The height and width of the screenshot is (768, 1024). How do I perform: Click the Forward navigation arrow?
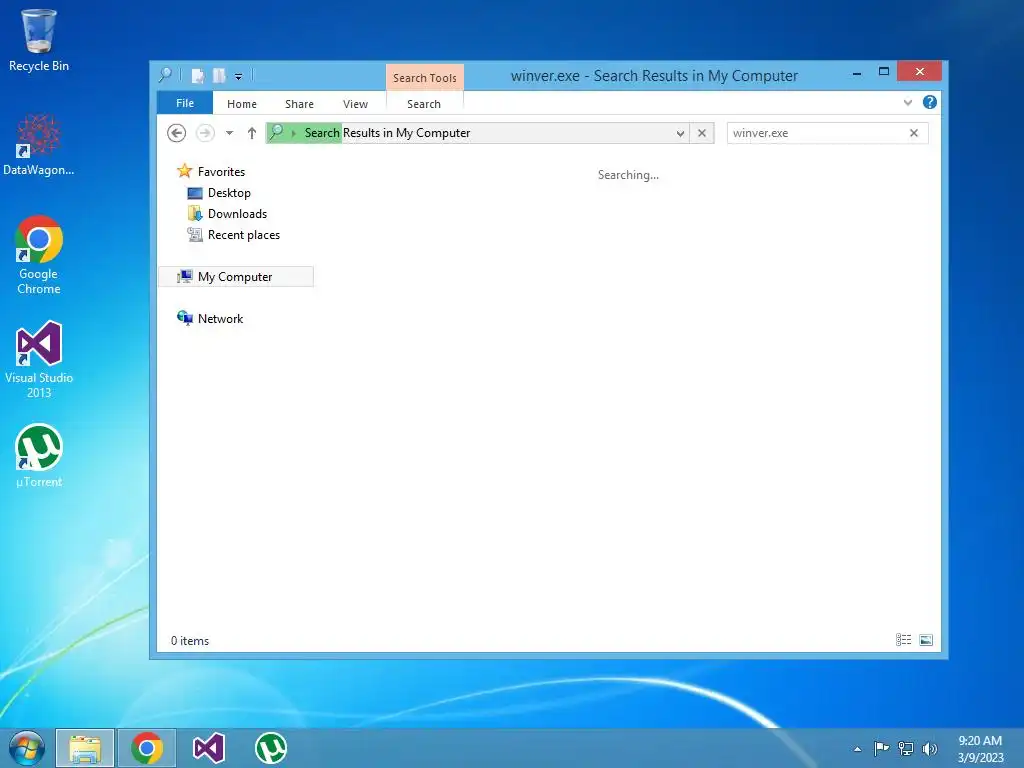tap(205, 133)
